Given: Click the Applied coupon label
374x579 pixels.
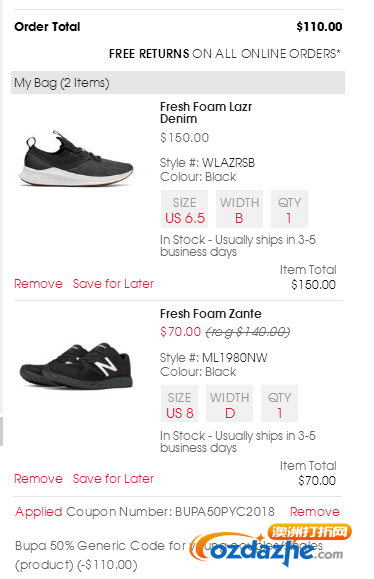Looking at the screenshot, I should click(x=39, y=512).
